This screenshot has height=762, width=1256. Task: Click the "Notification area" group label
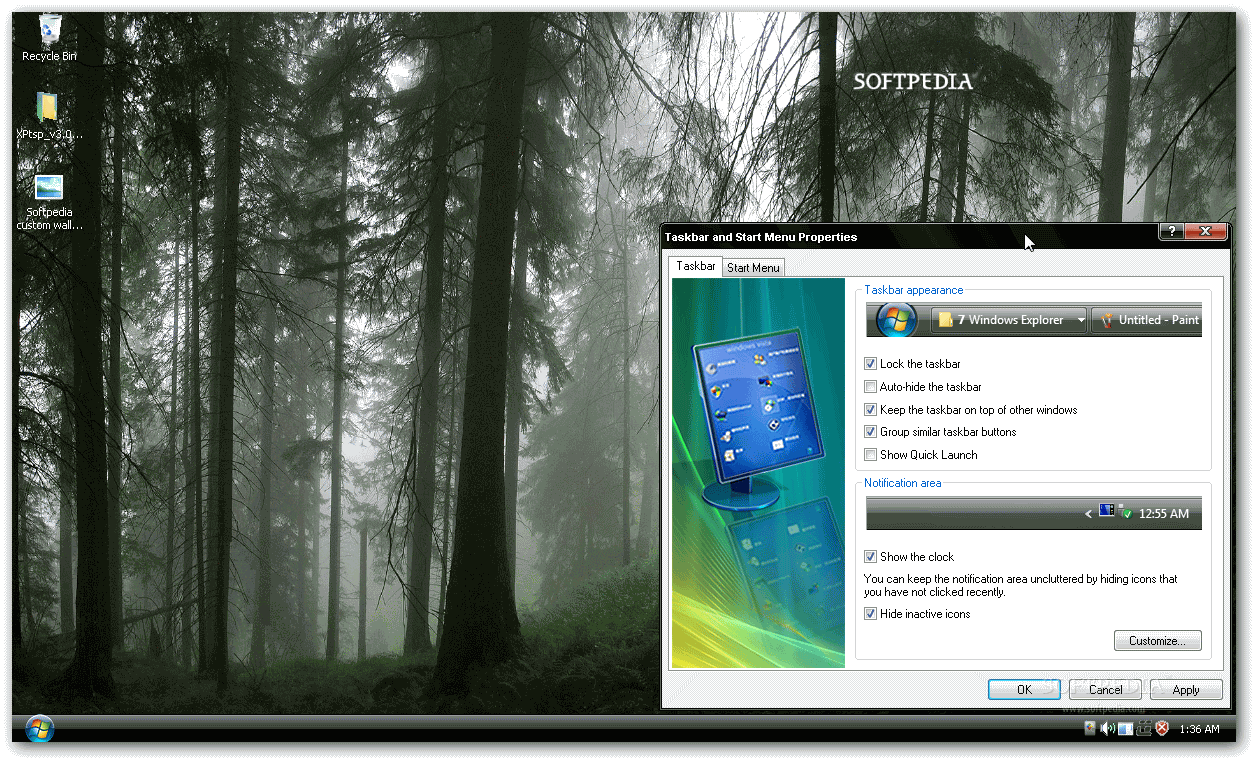903,483
